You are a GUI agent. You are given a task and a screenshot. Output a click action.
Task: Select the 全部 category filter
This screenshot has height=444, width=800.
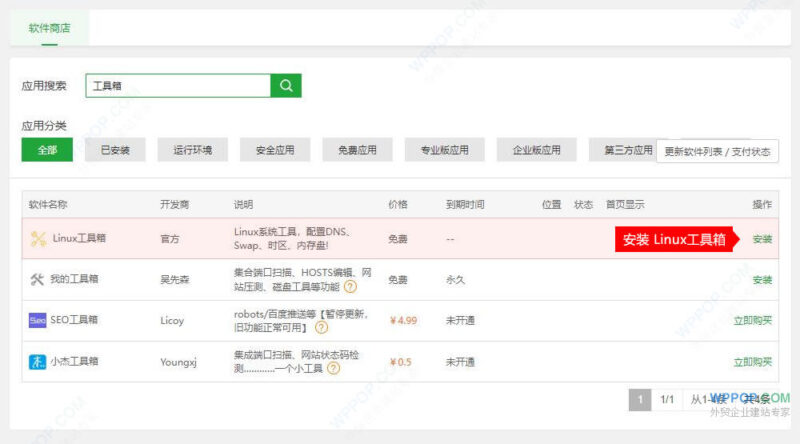pos(48,150)
